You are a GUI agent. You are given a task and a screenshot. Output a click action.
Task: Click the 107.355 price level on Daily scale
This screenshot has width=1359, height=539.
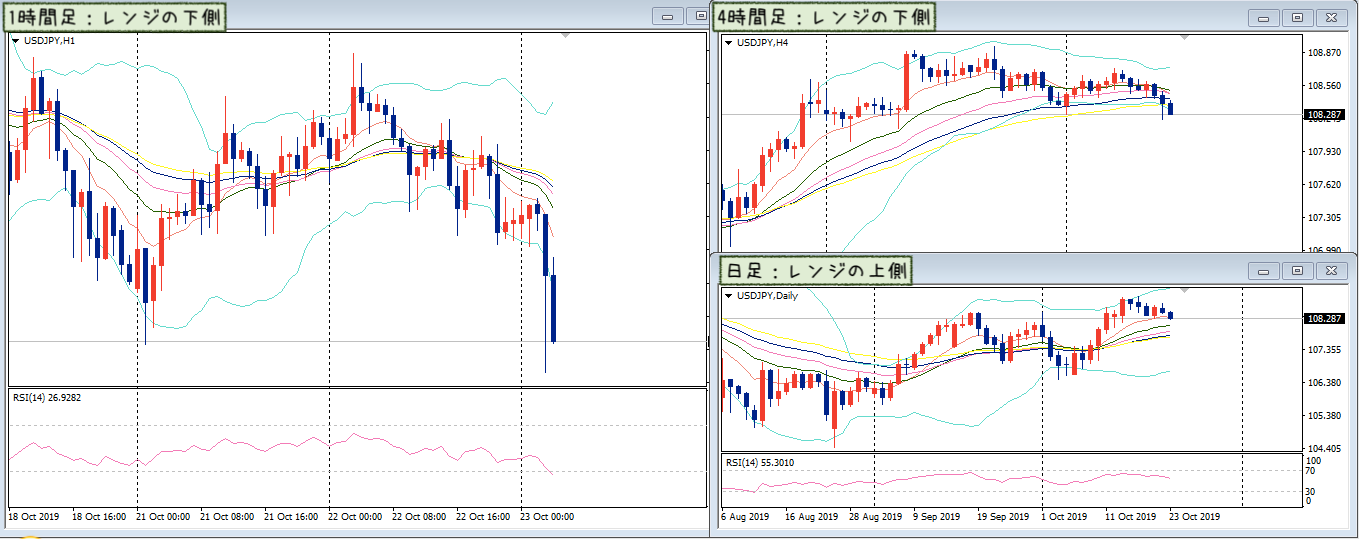point(1324,350)
